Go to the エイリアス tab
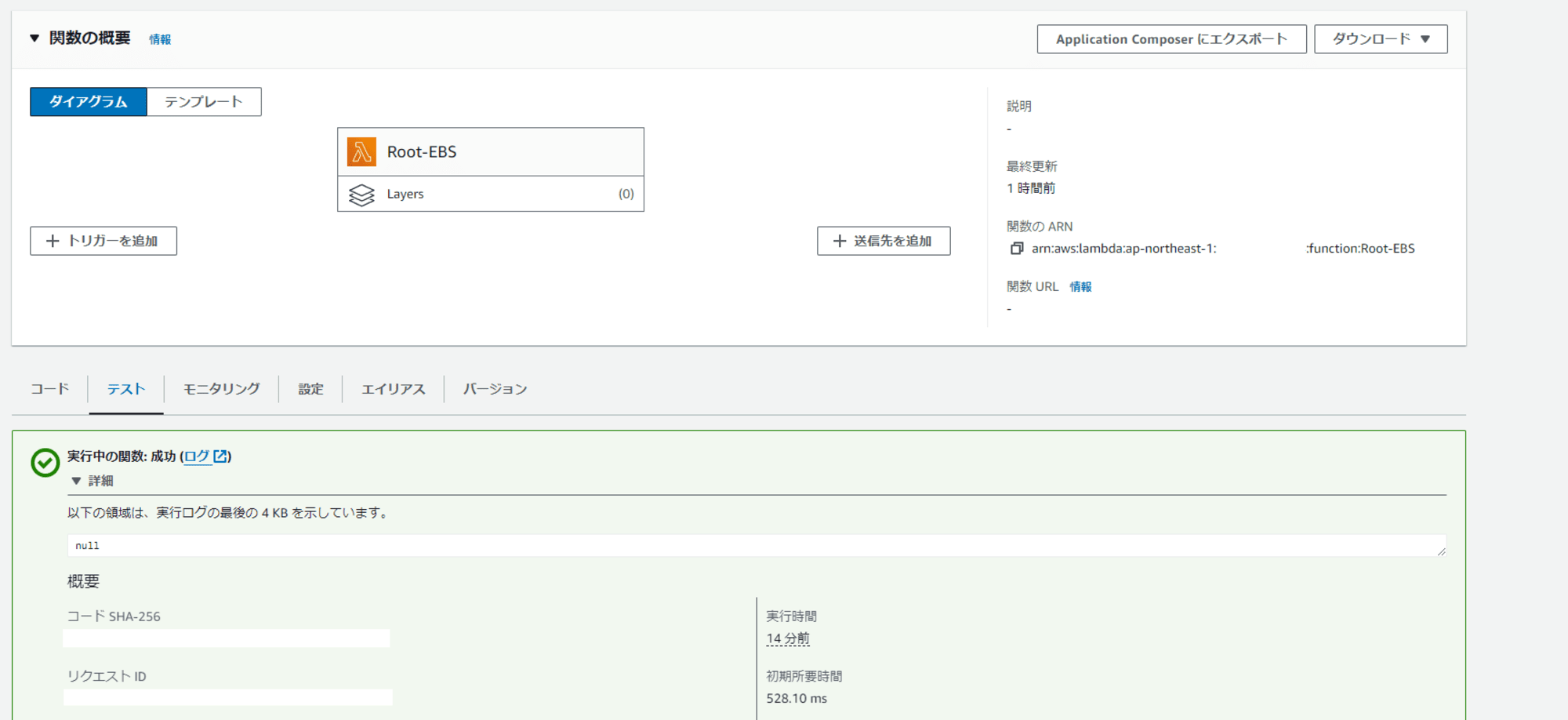 click(x=394, y=389)
